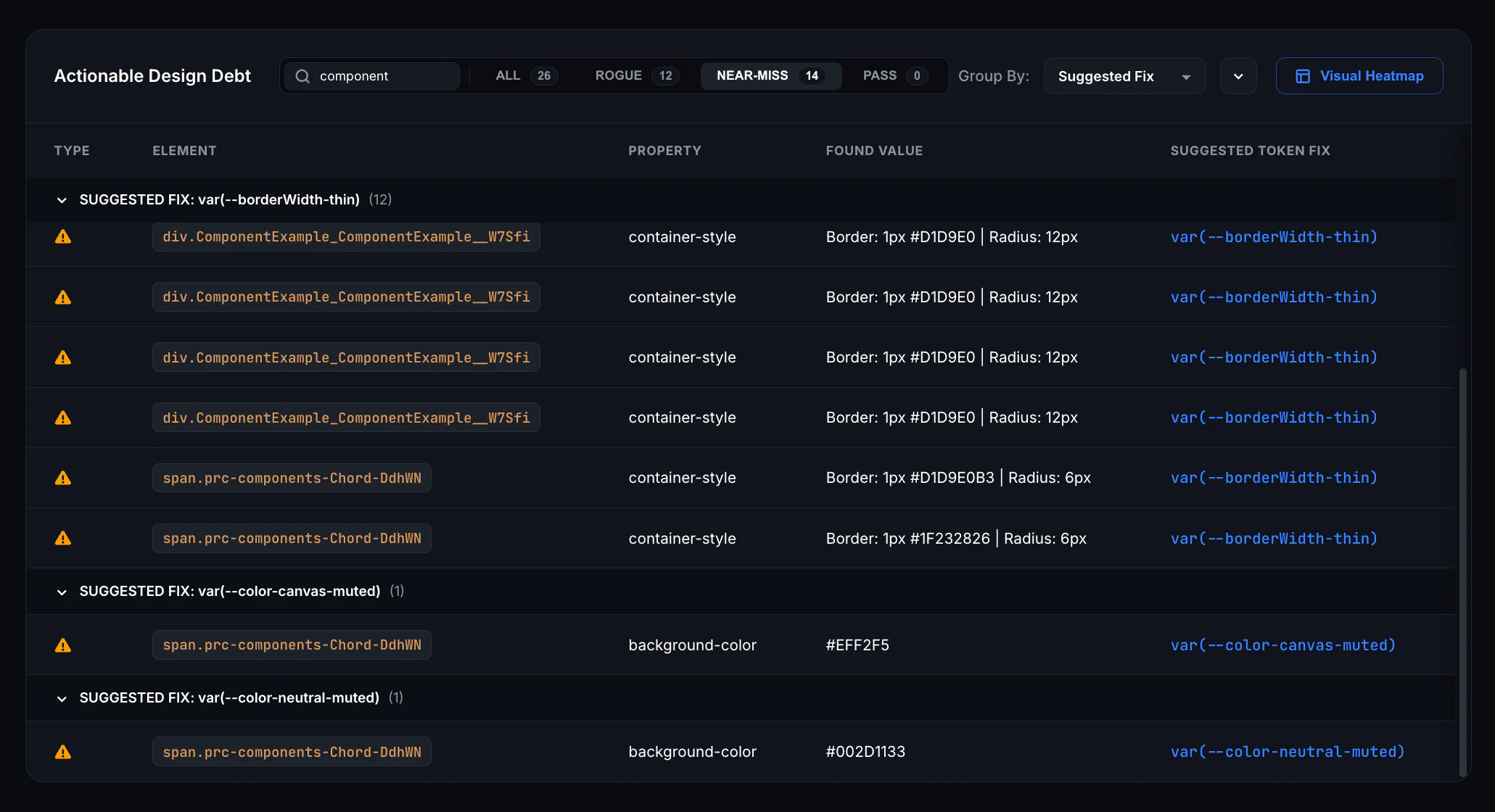Click the 'Actionable Design Debt' heading
The width and height of the screenshot is (1495, 812).
(152, 76)
